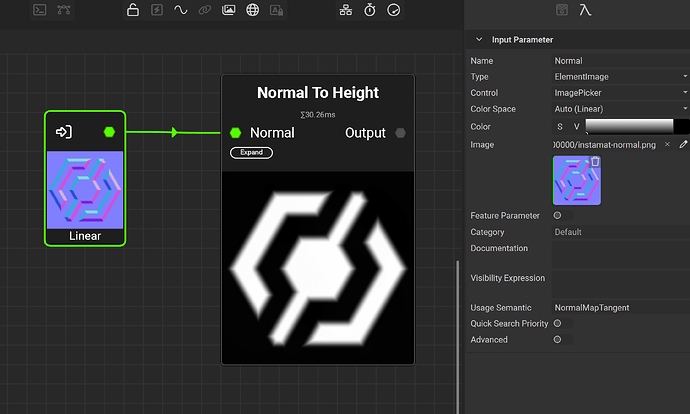Click the lambda icon above the properties panel
The image size is (690, 414).
coord(584,10)
